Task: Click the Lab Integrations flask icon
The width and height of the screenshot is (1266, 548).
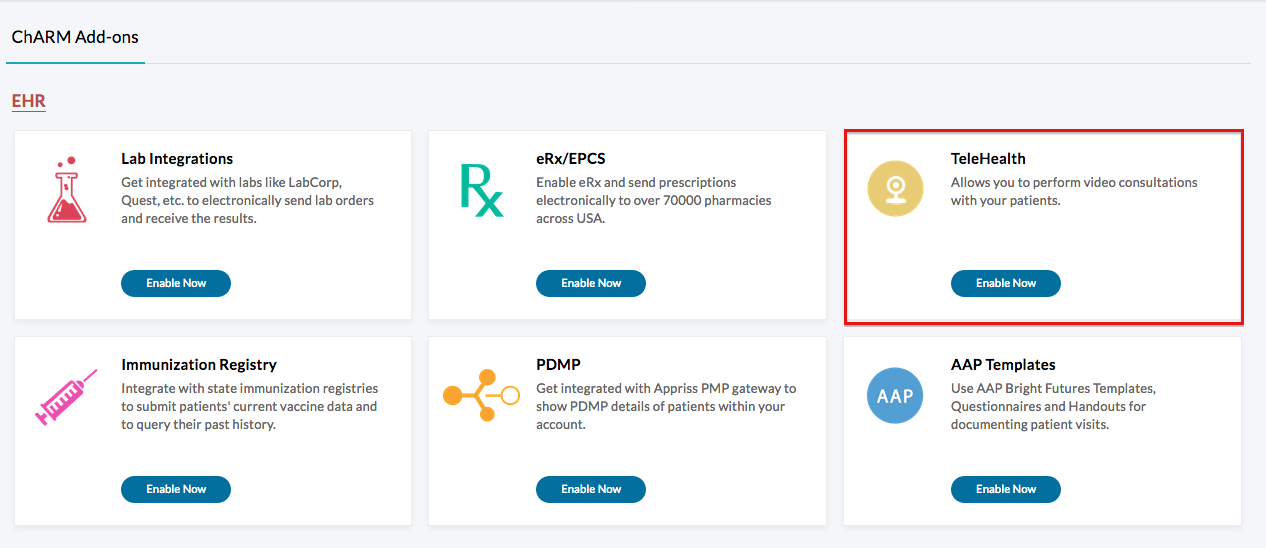Action: point(67,190)
